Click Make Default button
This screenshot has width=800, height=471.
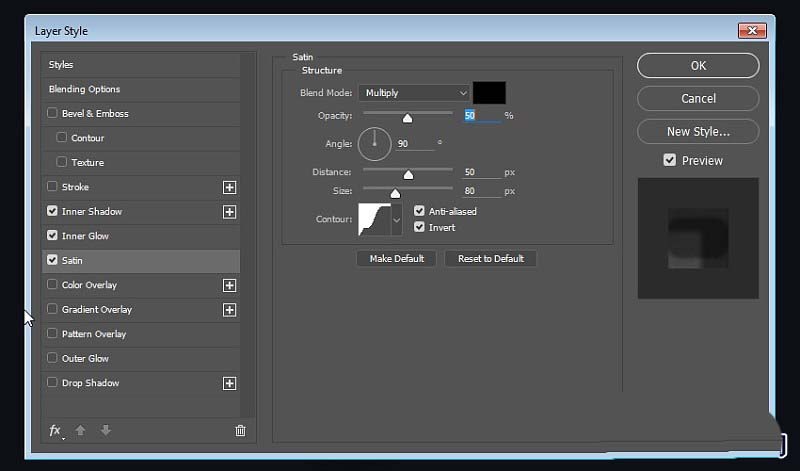pos(396,259)
